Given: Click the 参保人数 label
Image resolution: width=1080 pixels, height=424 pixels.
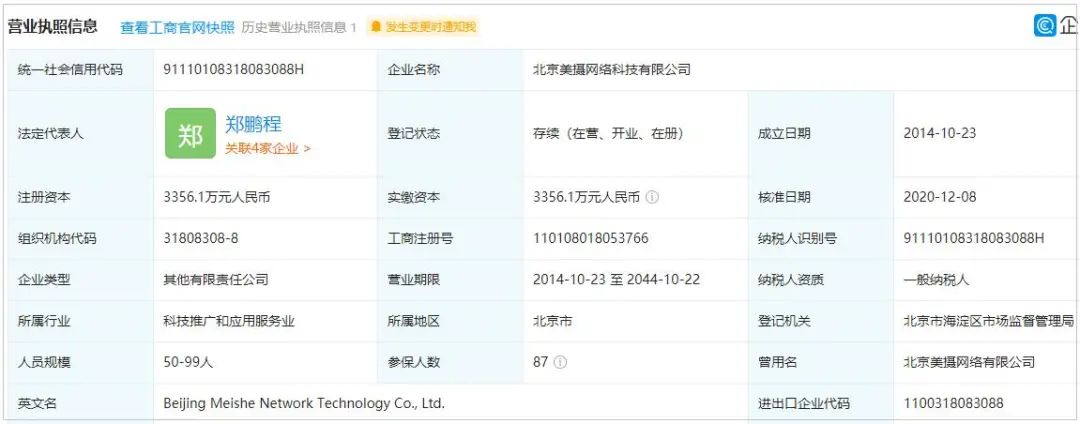Looking at the screenshot, I should pyautogui.click(x=414, y=363).
